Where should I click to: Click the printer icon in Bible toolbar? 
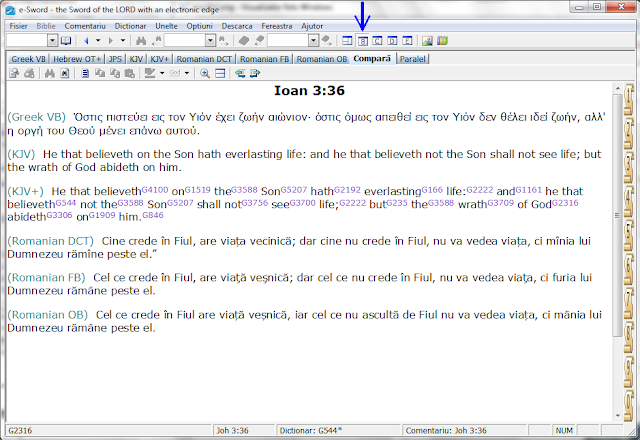(29, 73)
